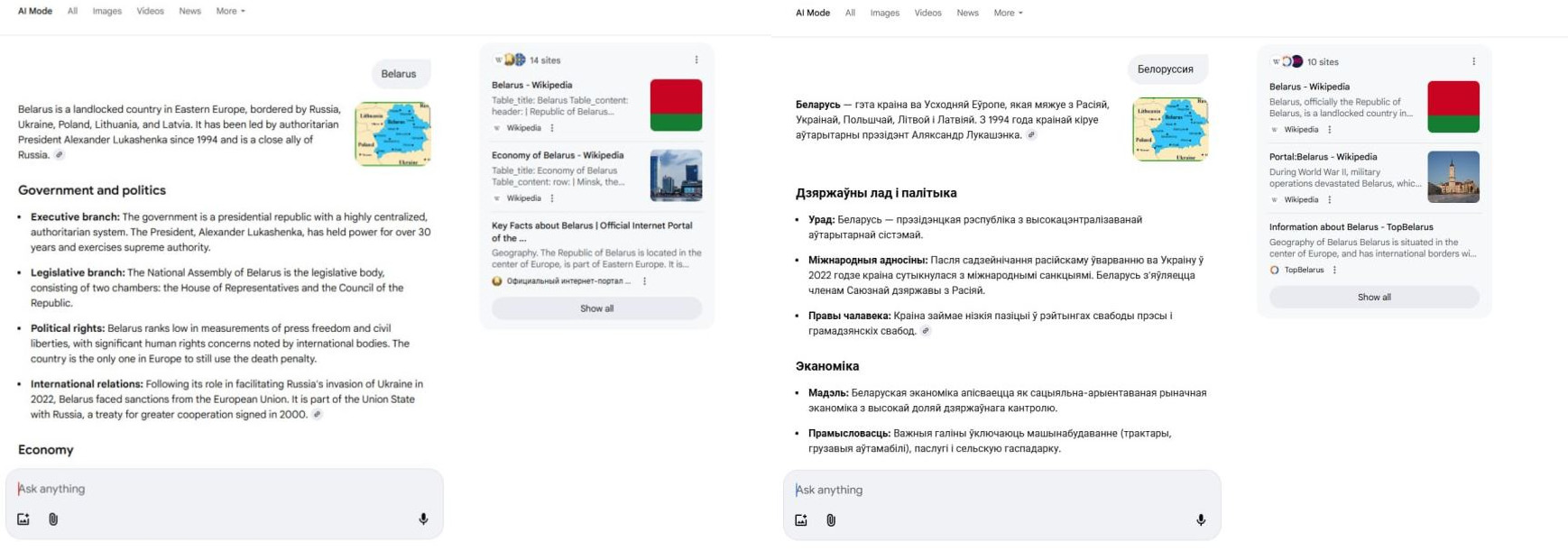This screenshot has width=1568, height=551.
Task: Click paperclip attach icon in Belarus query panel
Action: (53, 519)
